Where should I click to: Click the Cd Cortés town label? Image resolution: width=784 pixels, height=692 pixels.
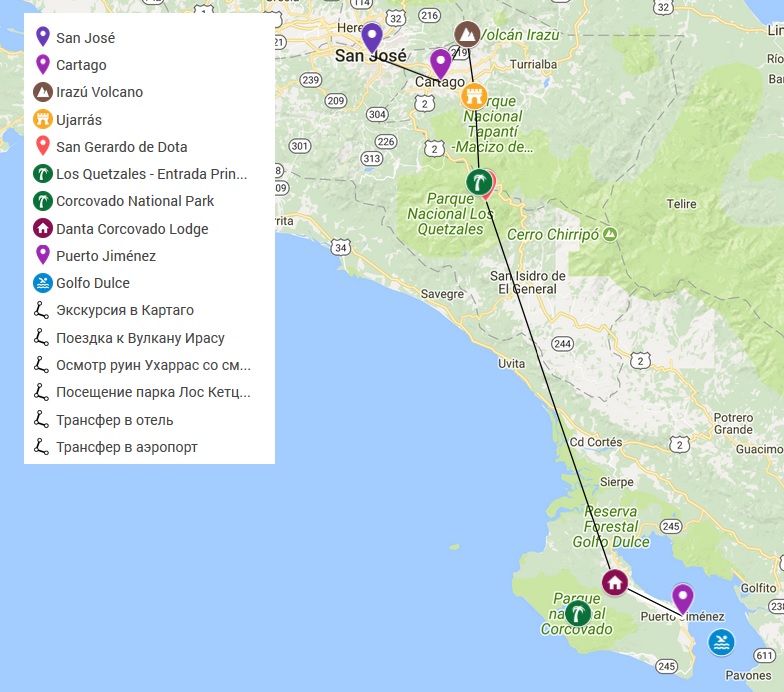click(x=596, y=442)
